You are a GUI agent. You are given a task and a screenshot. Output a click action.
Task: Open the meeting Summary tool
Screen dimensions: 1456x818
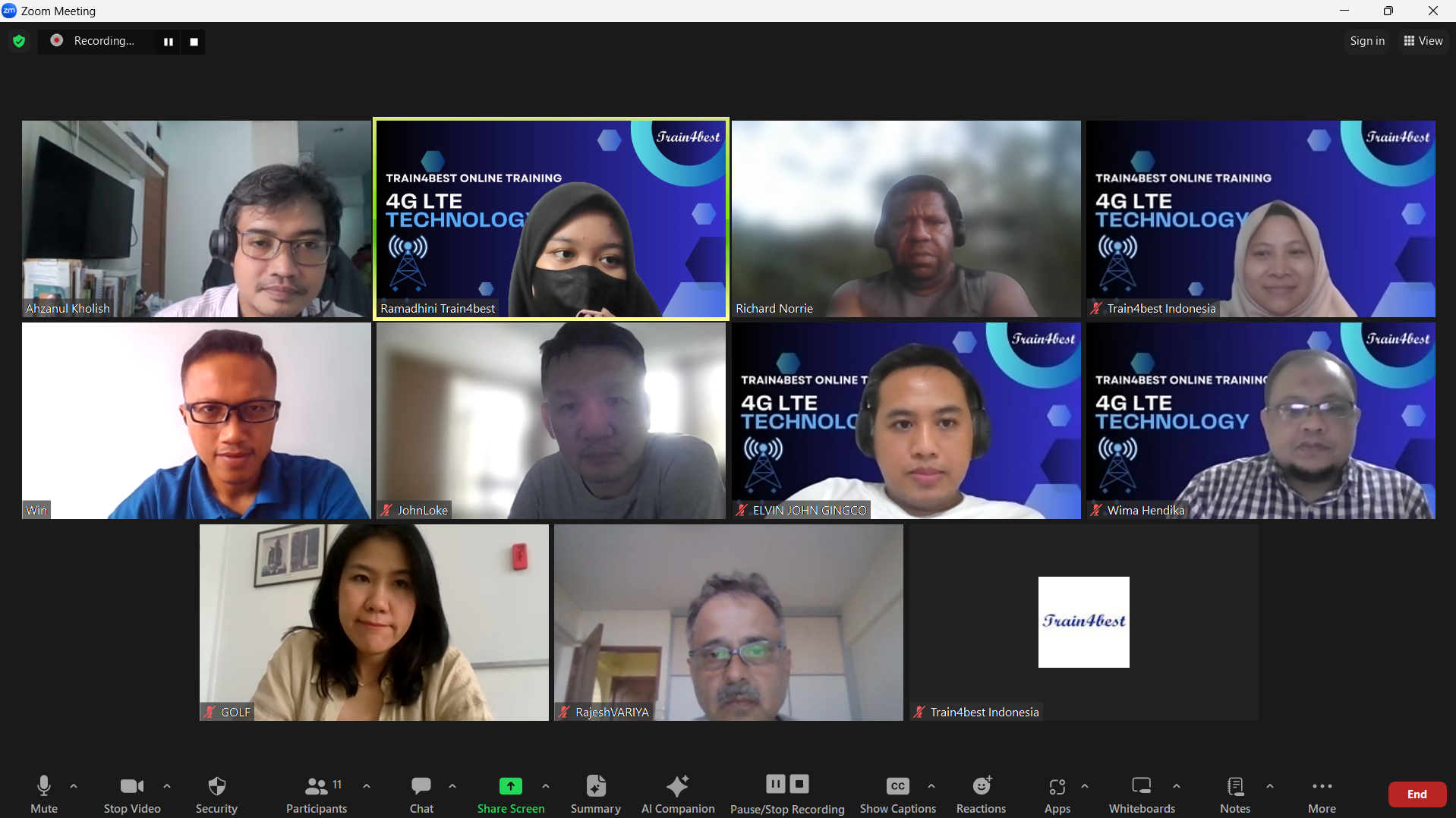click(595, 794)
